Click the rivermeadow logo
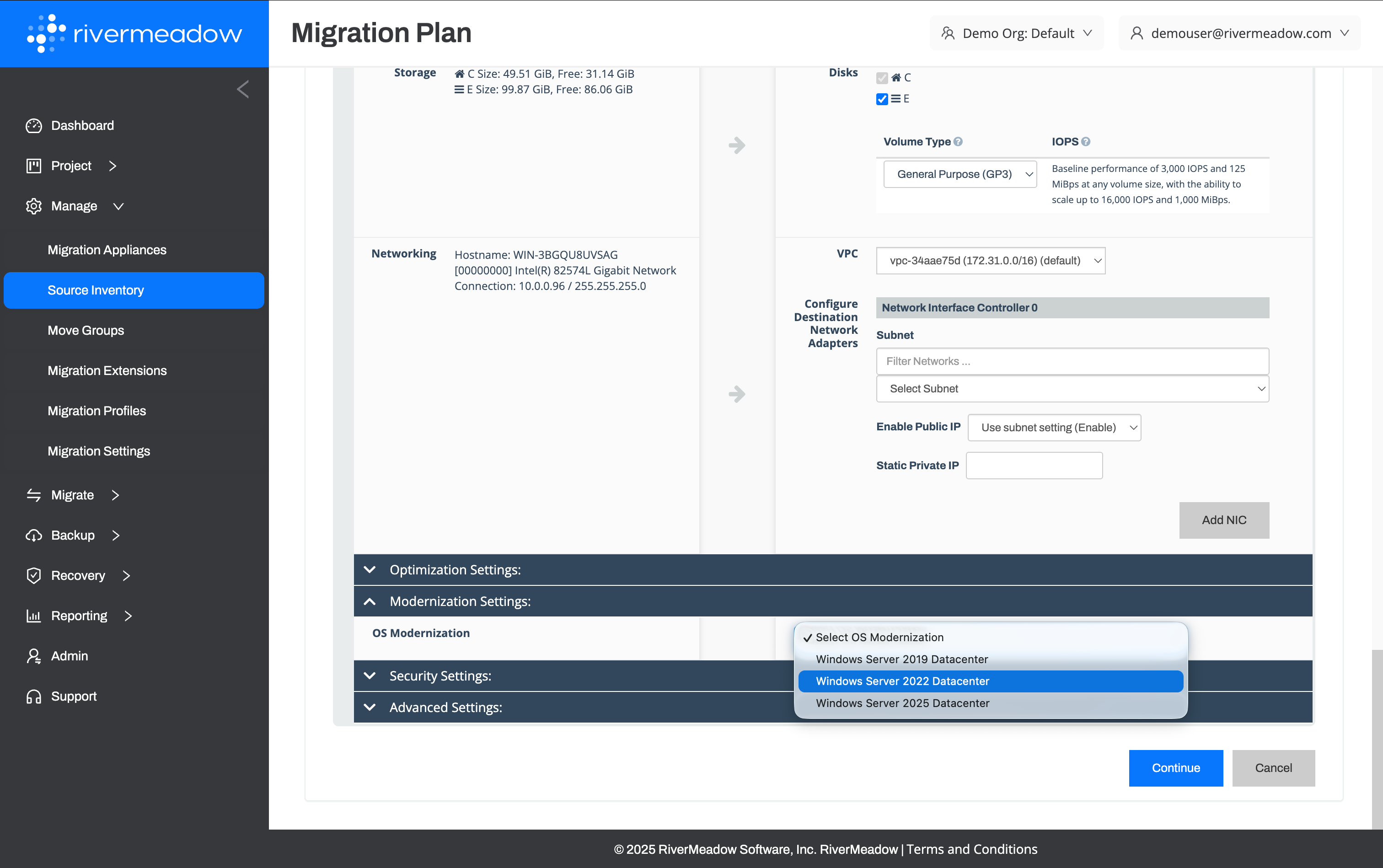Viewport: 1383px width, 868px height. click(x=134, y=33)
